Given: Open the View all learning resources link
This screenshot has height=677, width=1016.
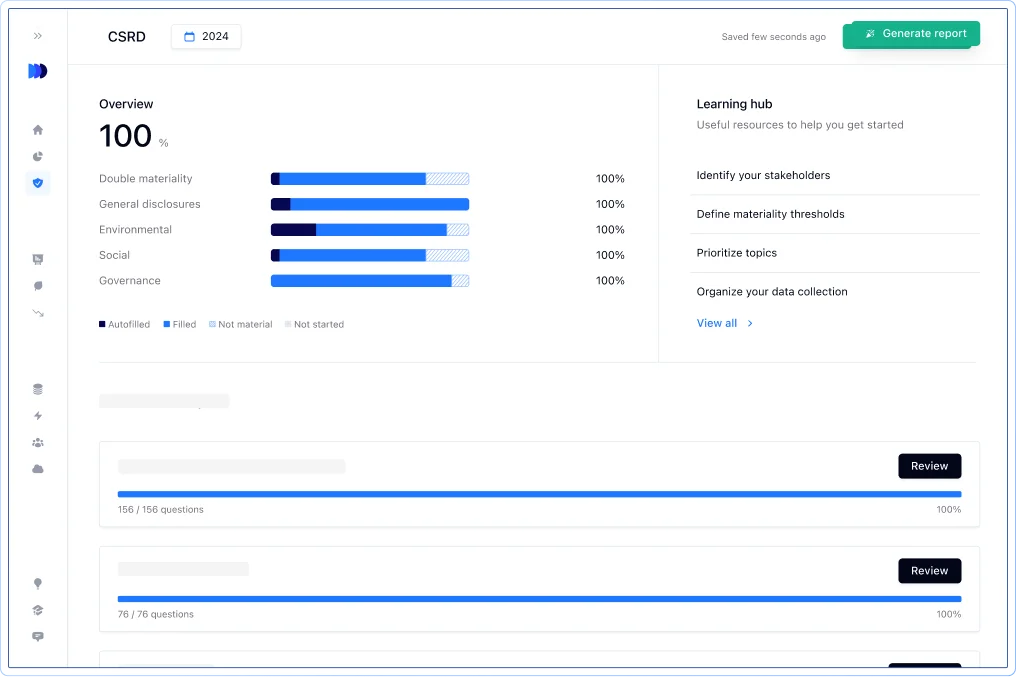Looking at the screenshot, I should pyautogui.click(x=717, y=323).
